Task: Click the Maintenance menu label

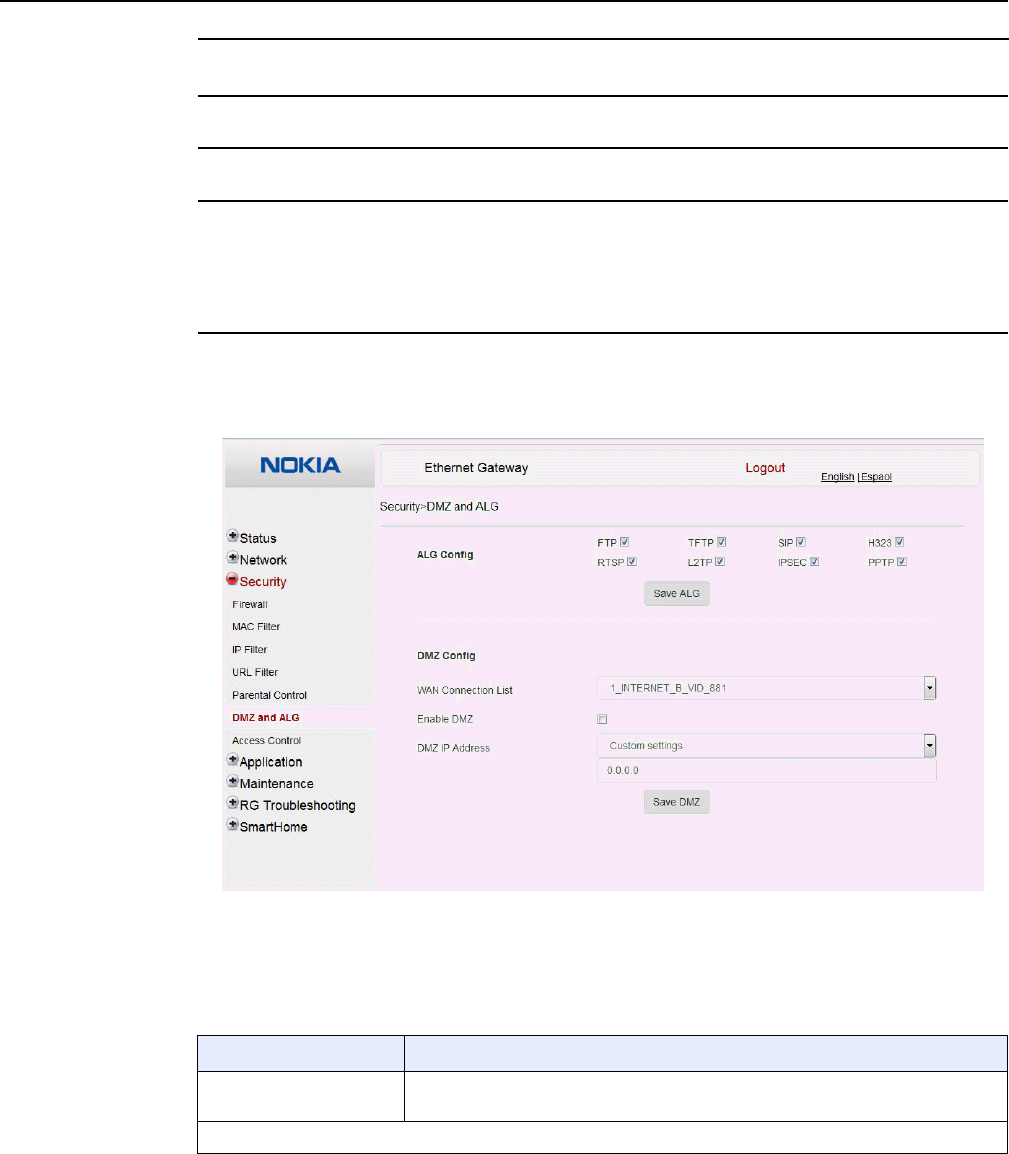Action: point(276,783)
